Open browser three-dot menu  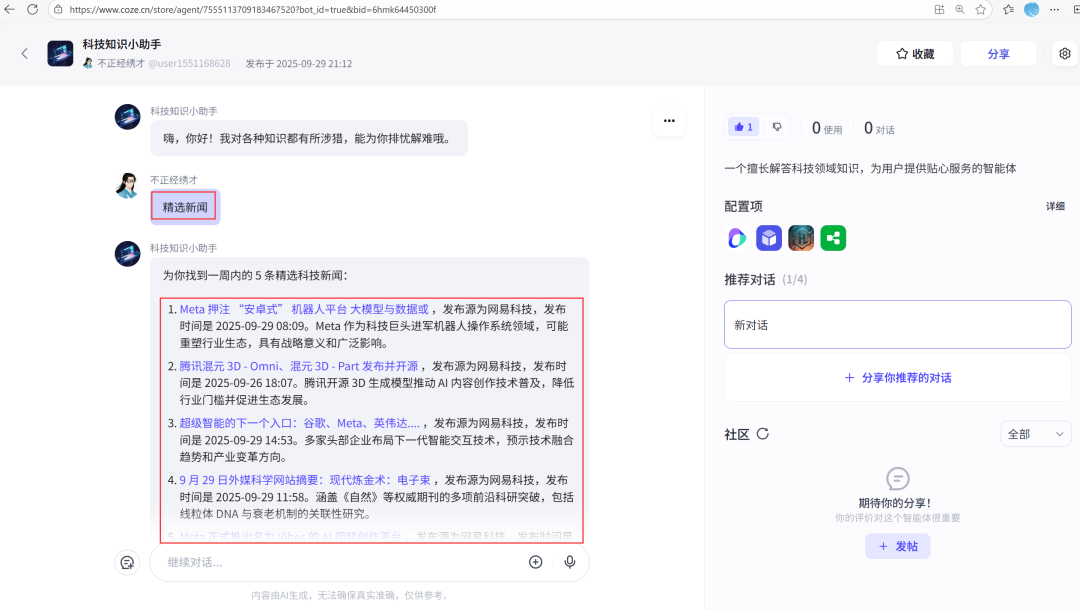(1055, 10)
